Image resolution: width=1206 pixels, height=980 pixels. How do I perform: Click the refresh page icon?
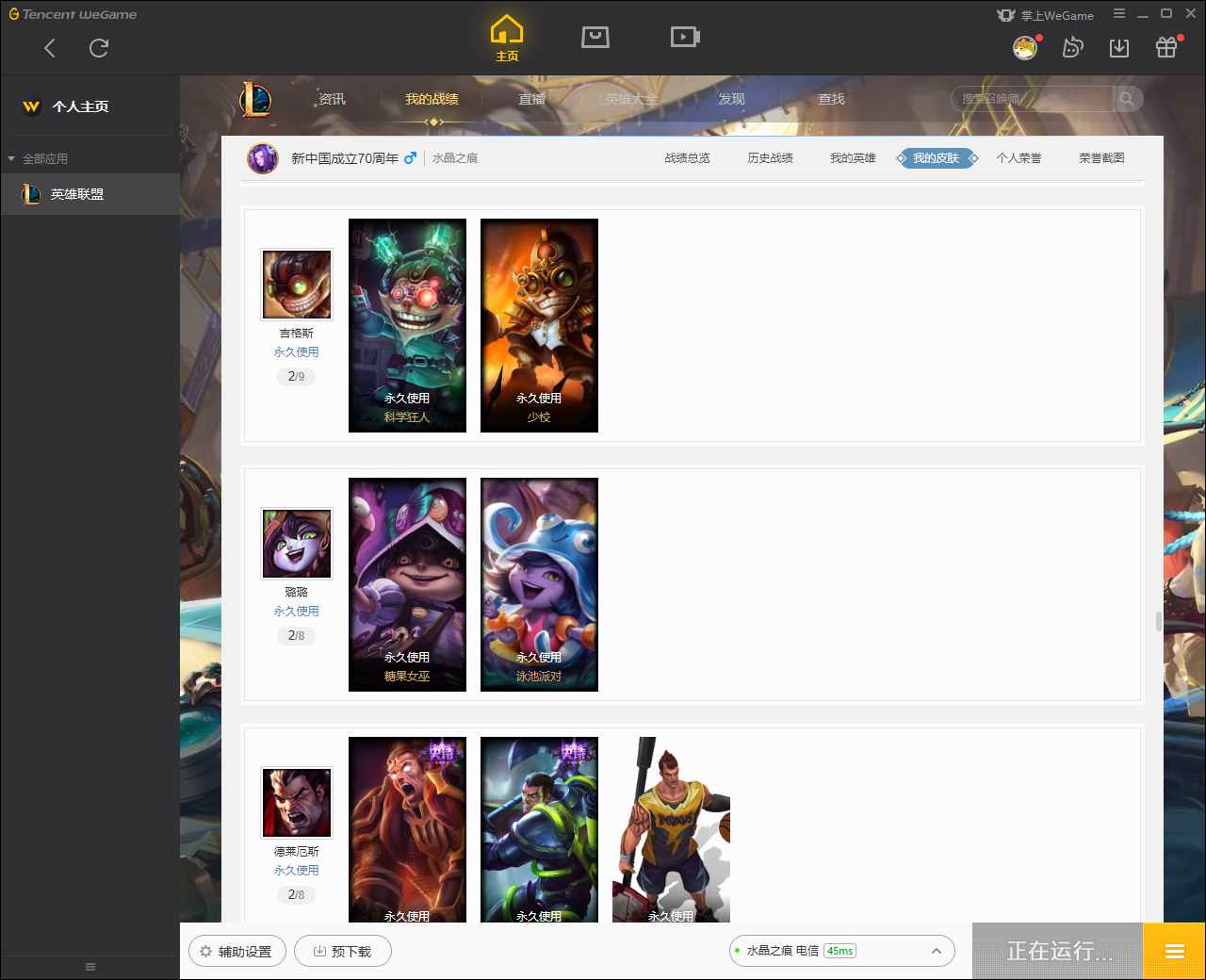click(x=99, y=48)
